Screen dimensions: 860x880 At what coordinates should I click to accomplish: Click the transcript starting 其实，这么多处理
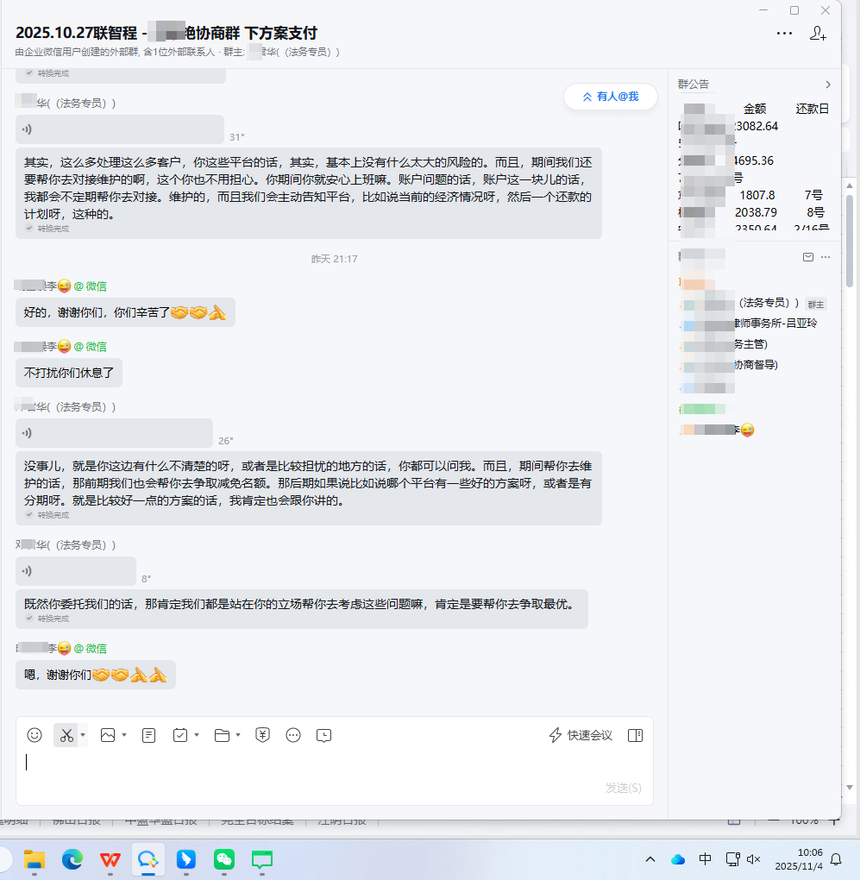[x=308, y=193]
